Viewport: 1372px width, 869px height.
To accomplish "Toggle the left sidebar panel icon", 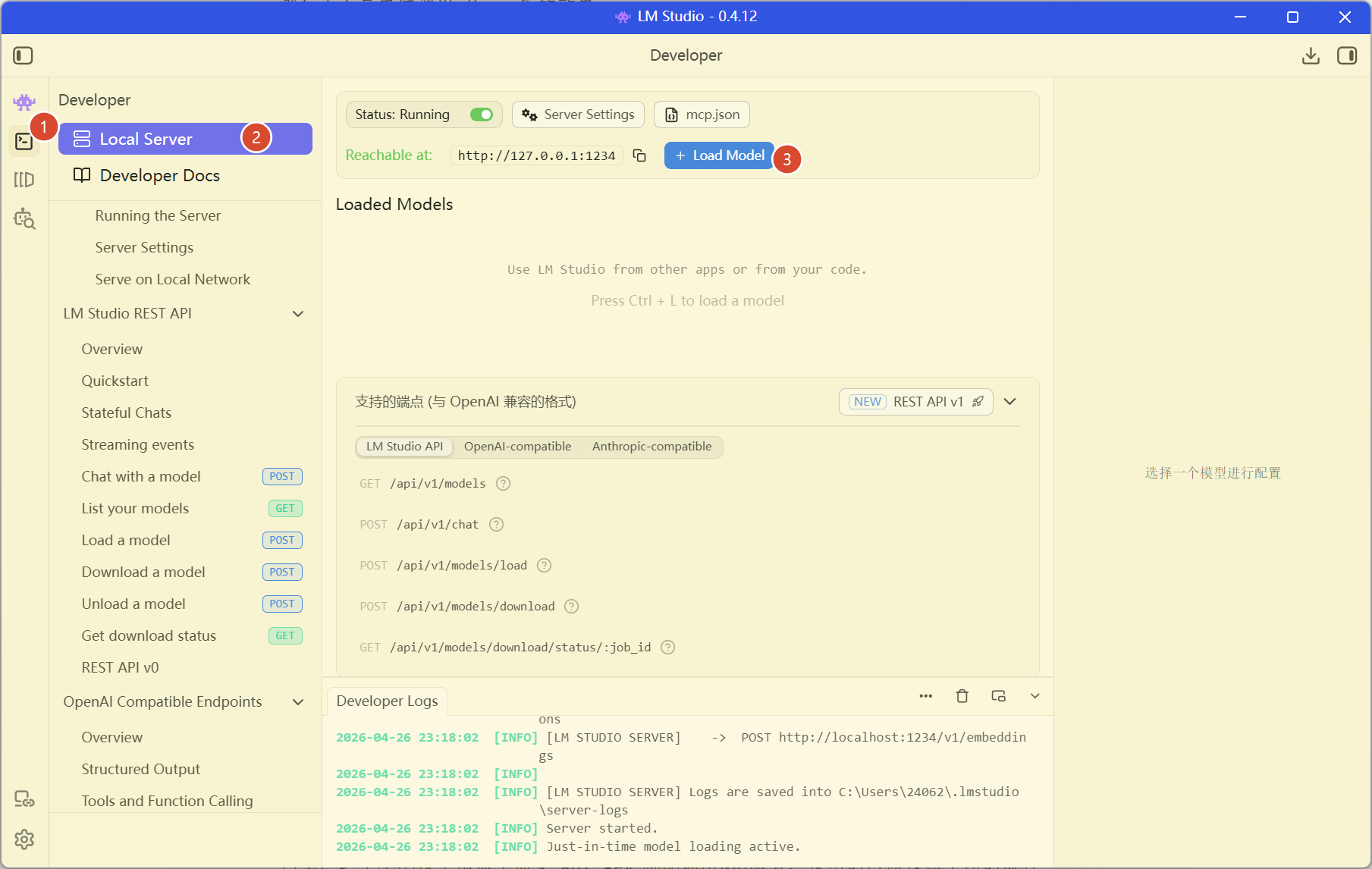I will (x=23, y=55).
